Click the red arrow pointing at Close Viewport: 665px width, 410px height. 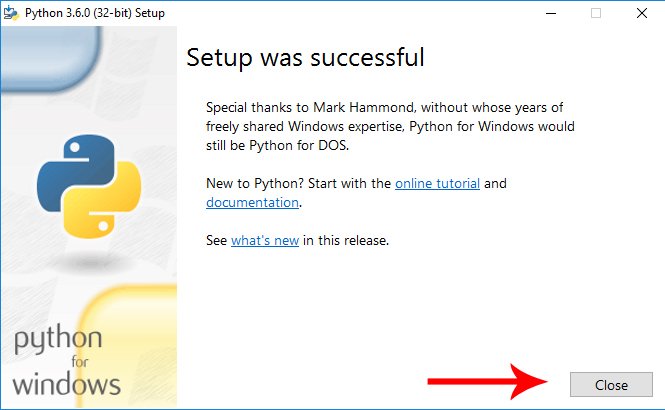(x=487, y=382)
